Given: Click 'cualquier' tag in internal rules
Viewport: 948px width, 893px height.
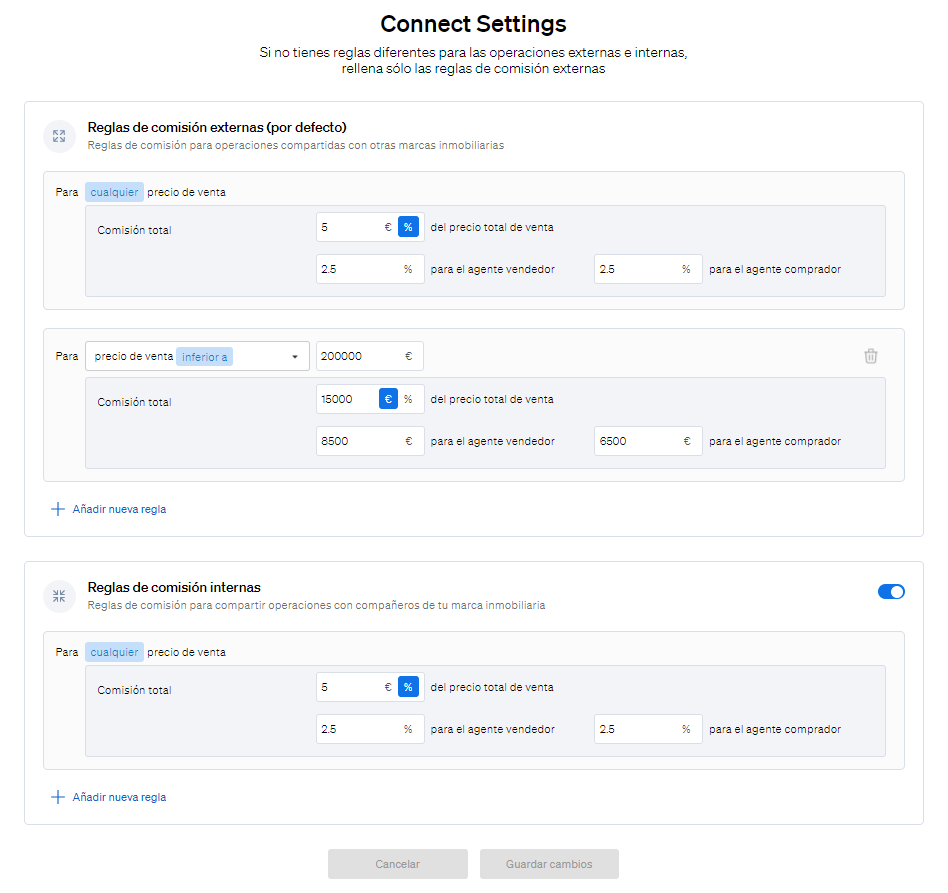Looking at the screenshot, I should pos(114,652).
